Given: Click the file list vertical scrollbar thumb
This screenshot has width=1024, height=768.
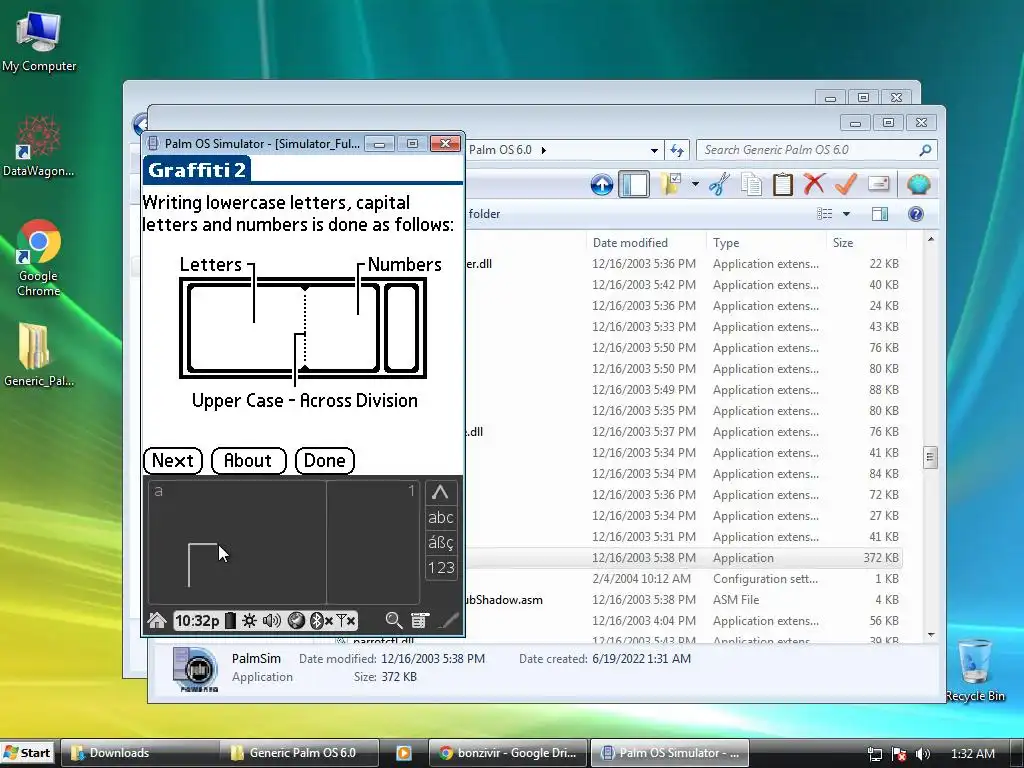Looking at the screenshot, I should (x=931, y=457).
